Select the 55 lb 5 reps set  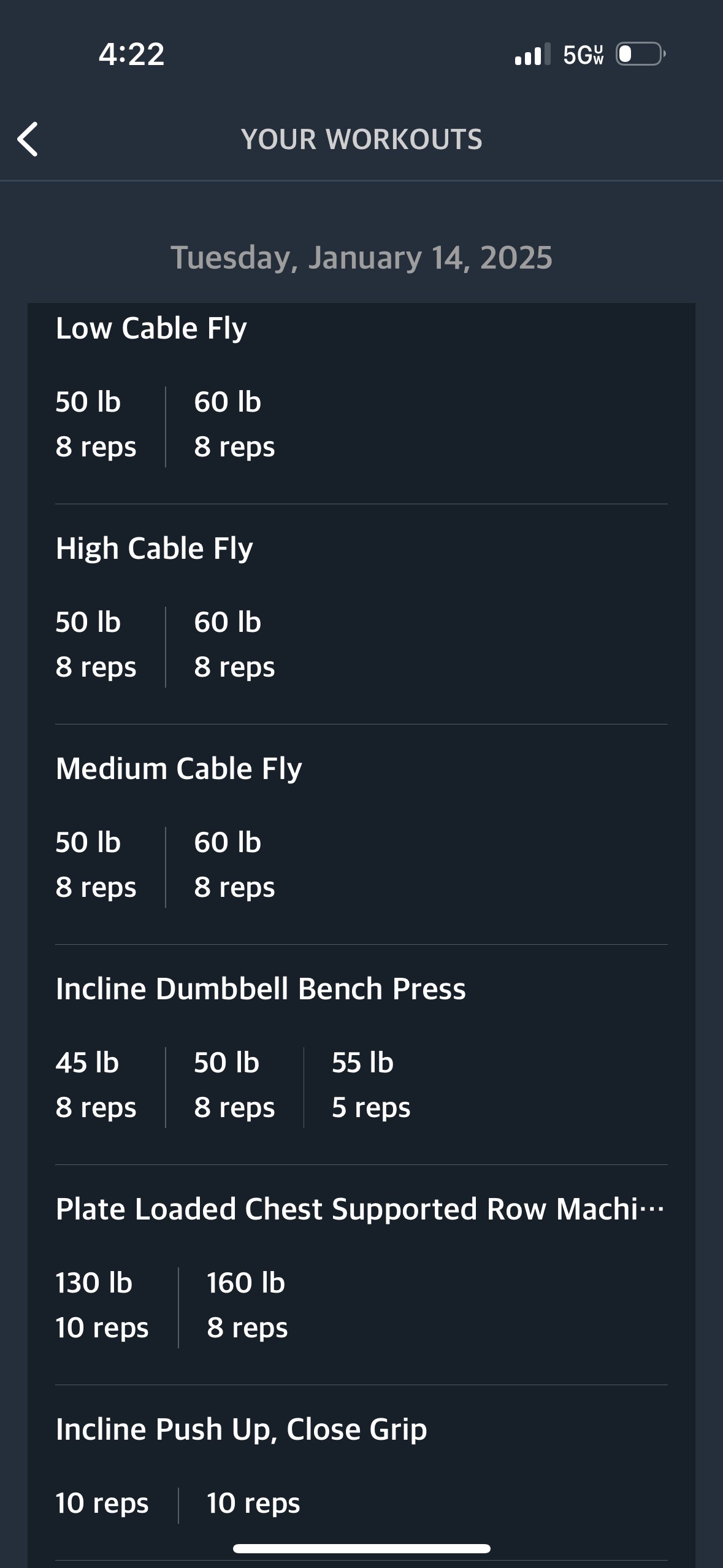click(371, 1085)
